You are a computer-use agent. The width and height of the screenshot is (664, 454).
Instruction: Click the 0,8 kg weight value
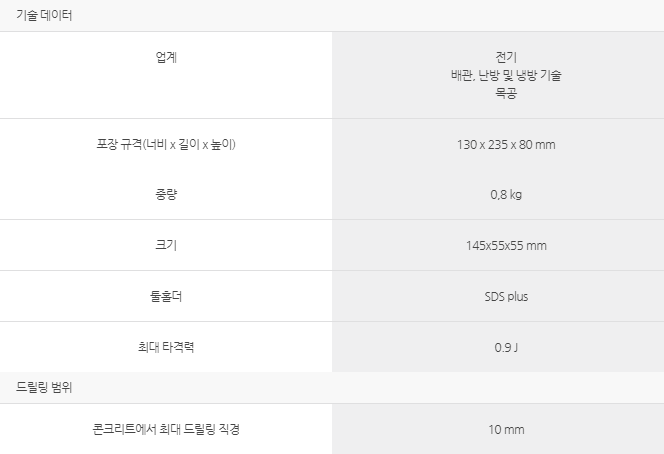[x=506, y=195]
